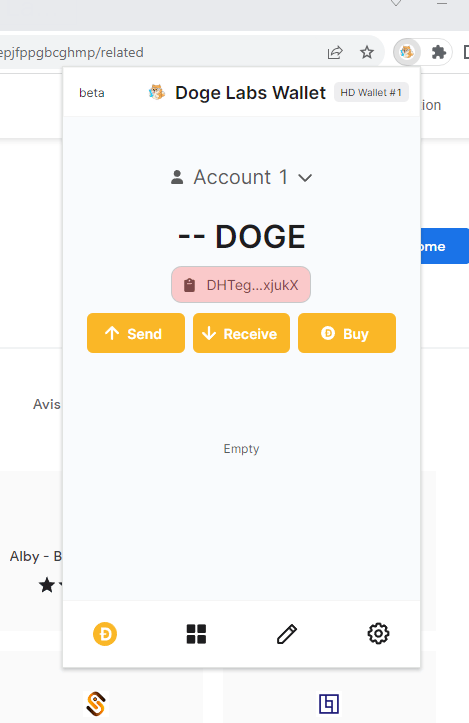Click the browser address bar URL
The image size is (469, 723).
(x=72, y=53)
